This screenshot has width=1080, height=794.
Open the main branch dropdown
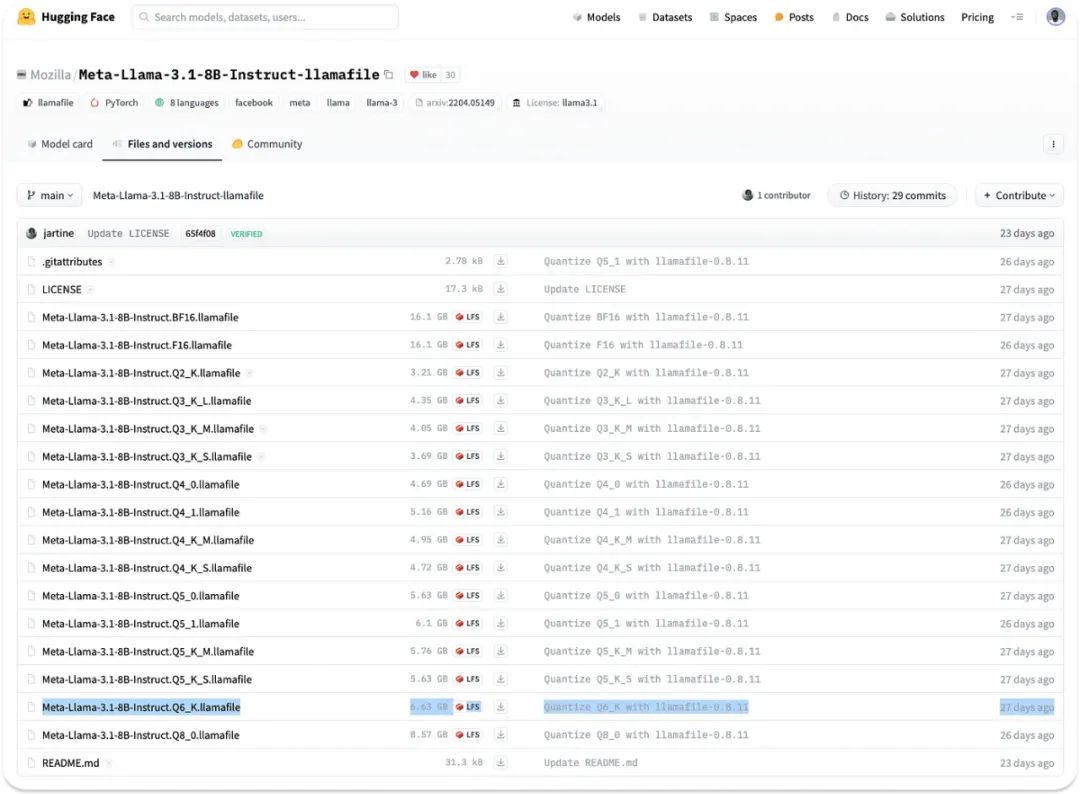pos(50,196)
